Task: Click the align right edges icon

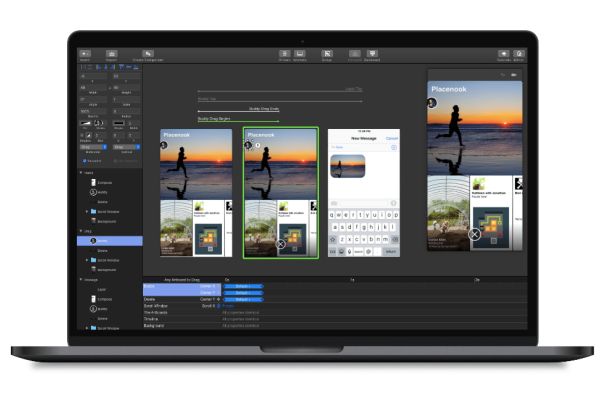Action: [113, 67]
